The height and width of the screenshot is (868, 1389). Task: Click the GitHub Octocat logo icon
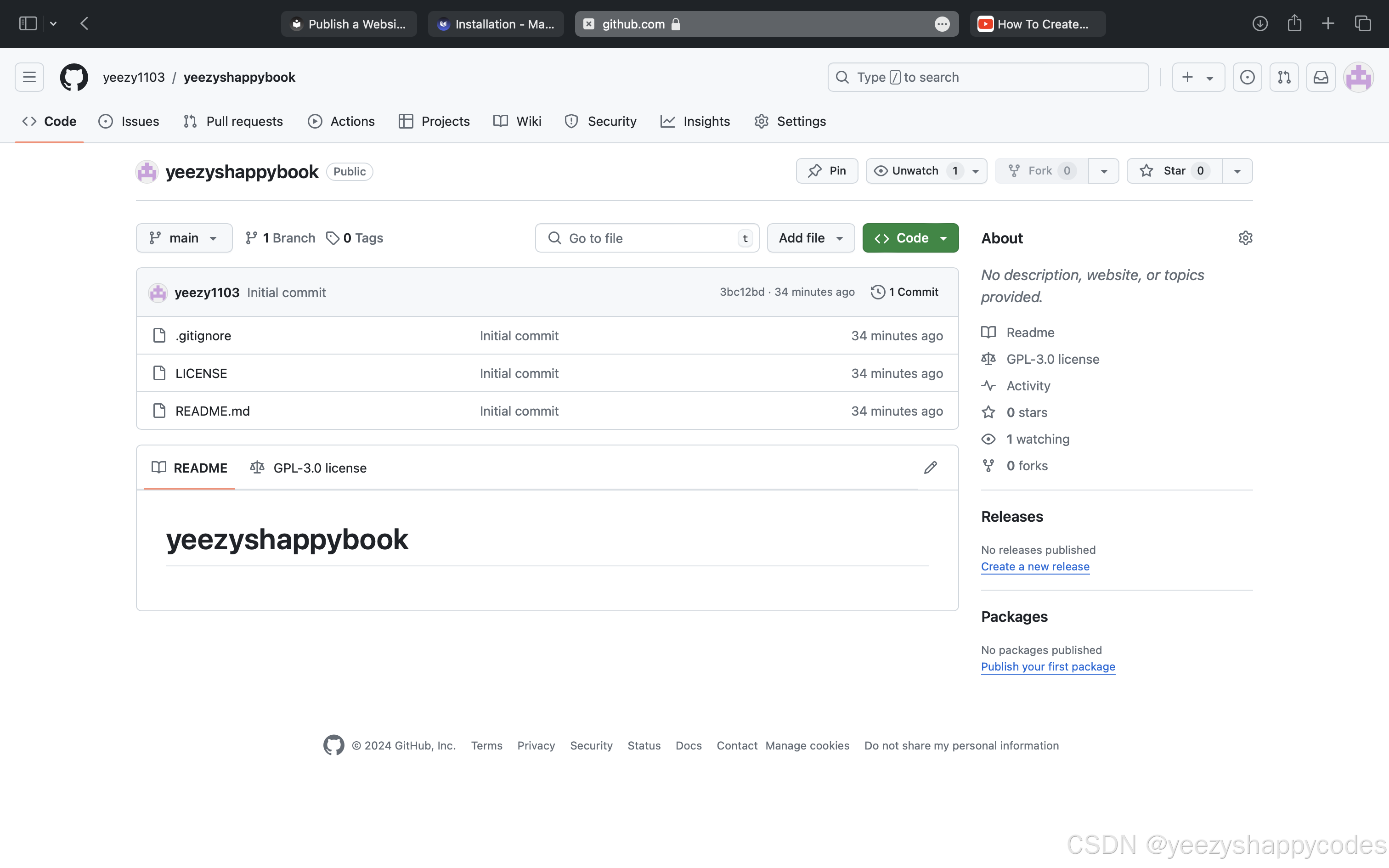click(74, 77)
